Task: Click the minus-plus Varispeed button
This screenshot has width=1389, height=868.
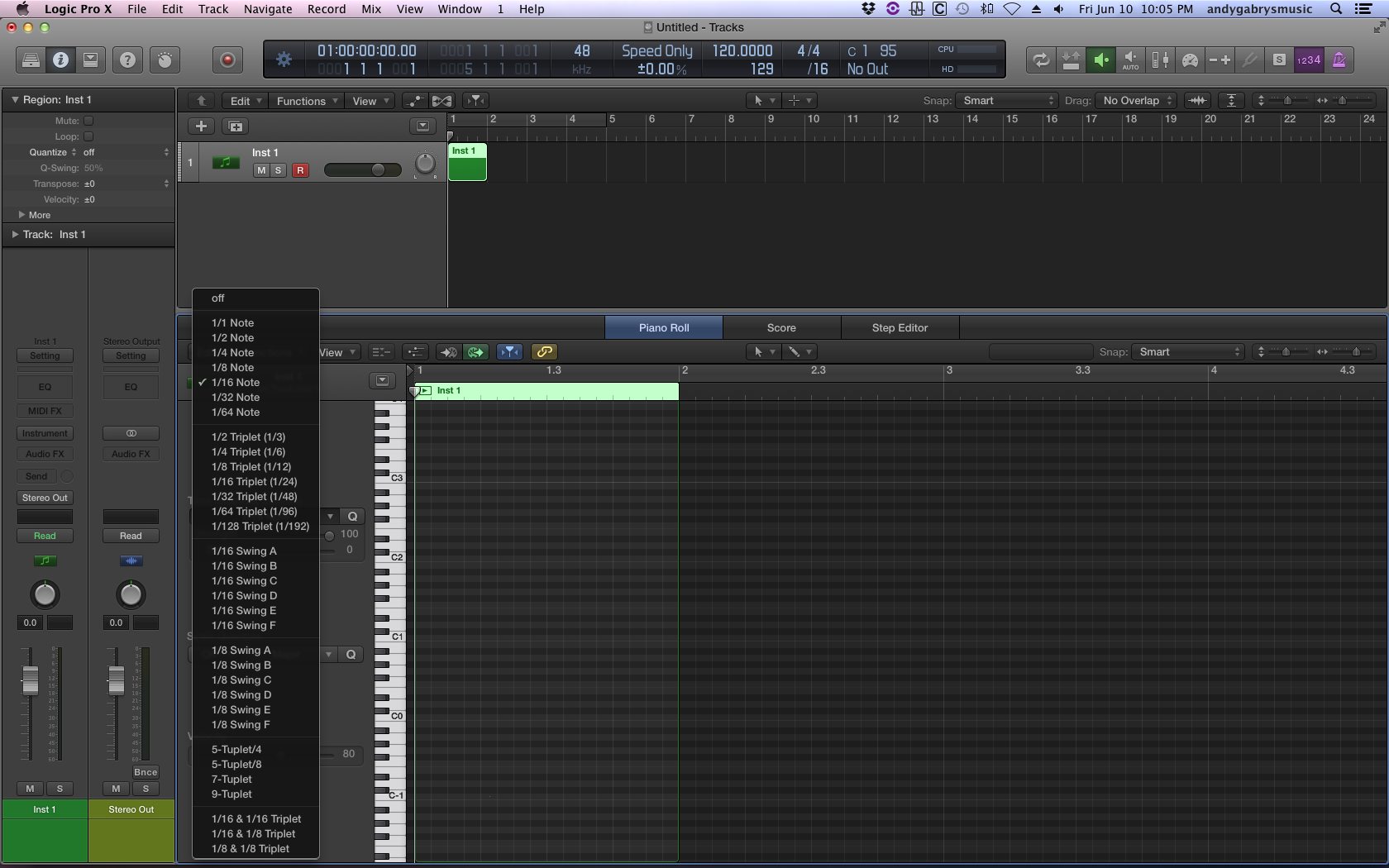Action: click(x=1220, y=60)
